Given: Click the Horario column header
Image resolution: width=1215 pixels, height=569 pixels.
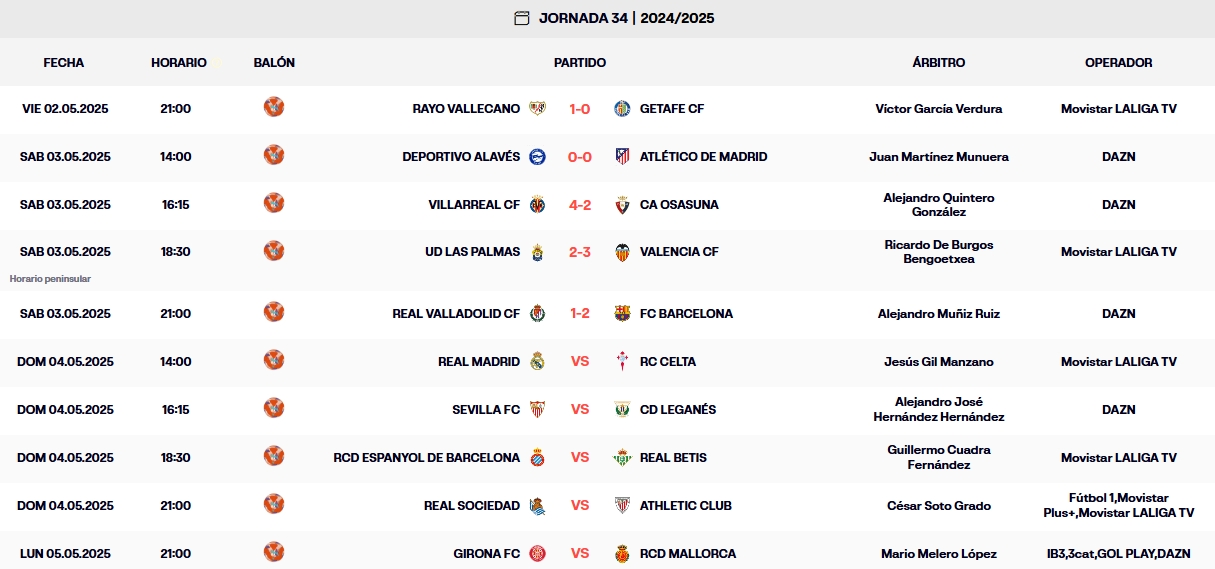Looking at the screenshot, I should [179, 62].
